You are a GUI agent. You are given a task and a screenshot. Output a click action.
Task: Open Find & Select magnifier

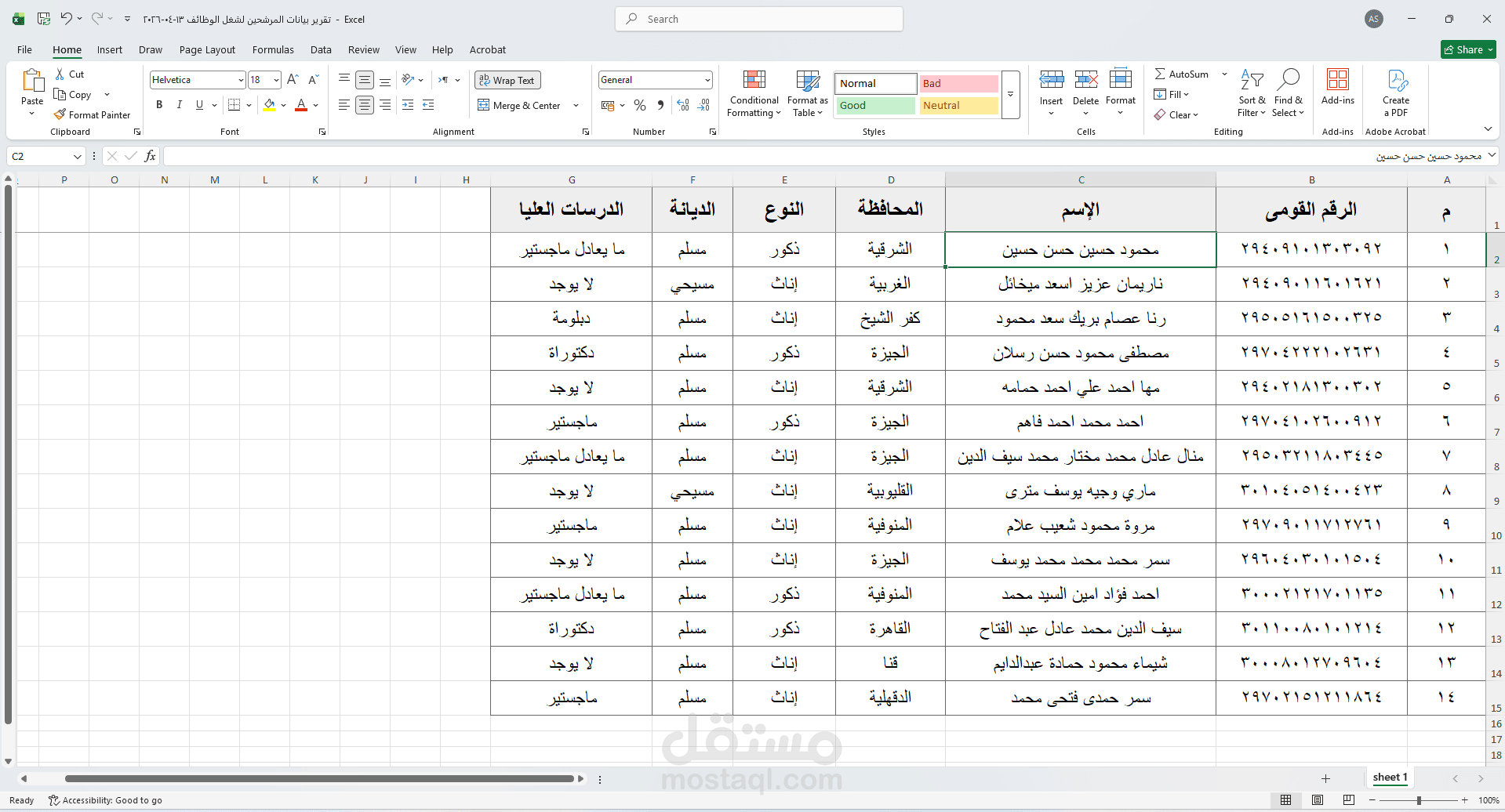[x=1288, y=92]
